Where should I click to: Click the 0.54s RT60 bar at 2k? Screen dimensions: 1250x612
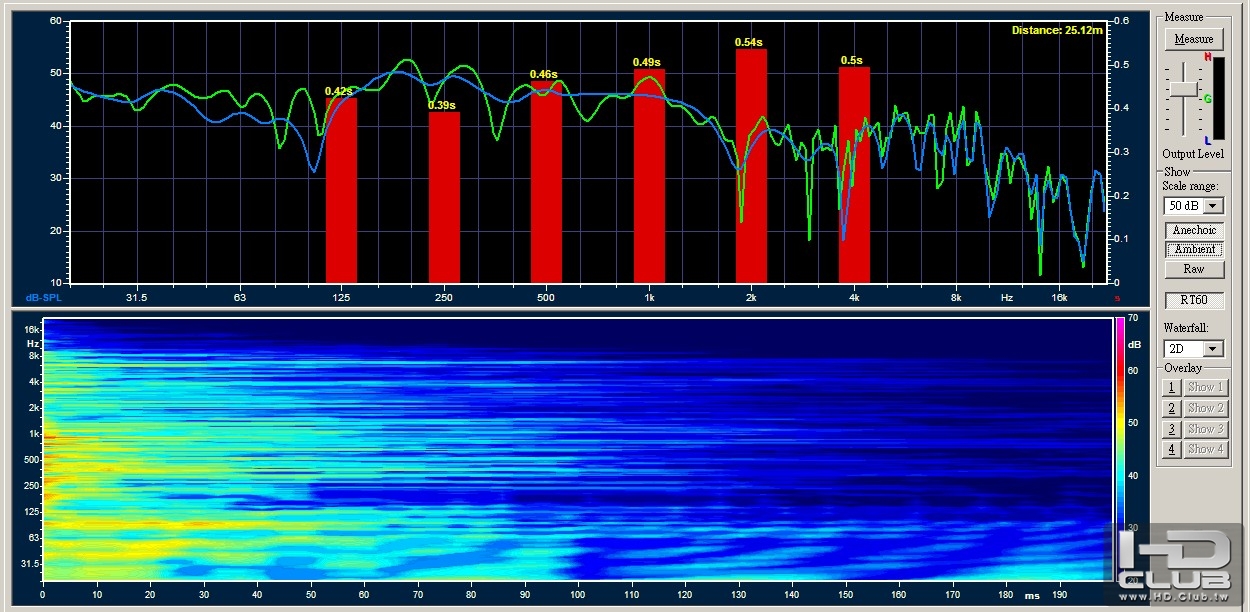tap(751, 166)
